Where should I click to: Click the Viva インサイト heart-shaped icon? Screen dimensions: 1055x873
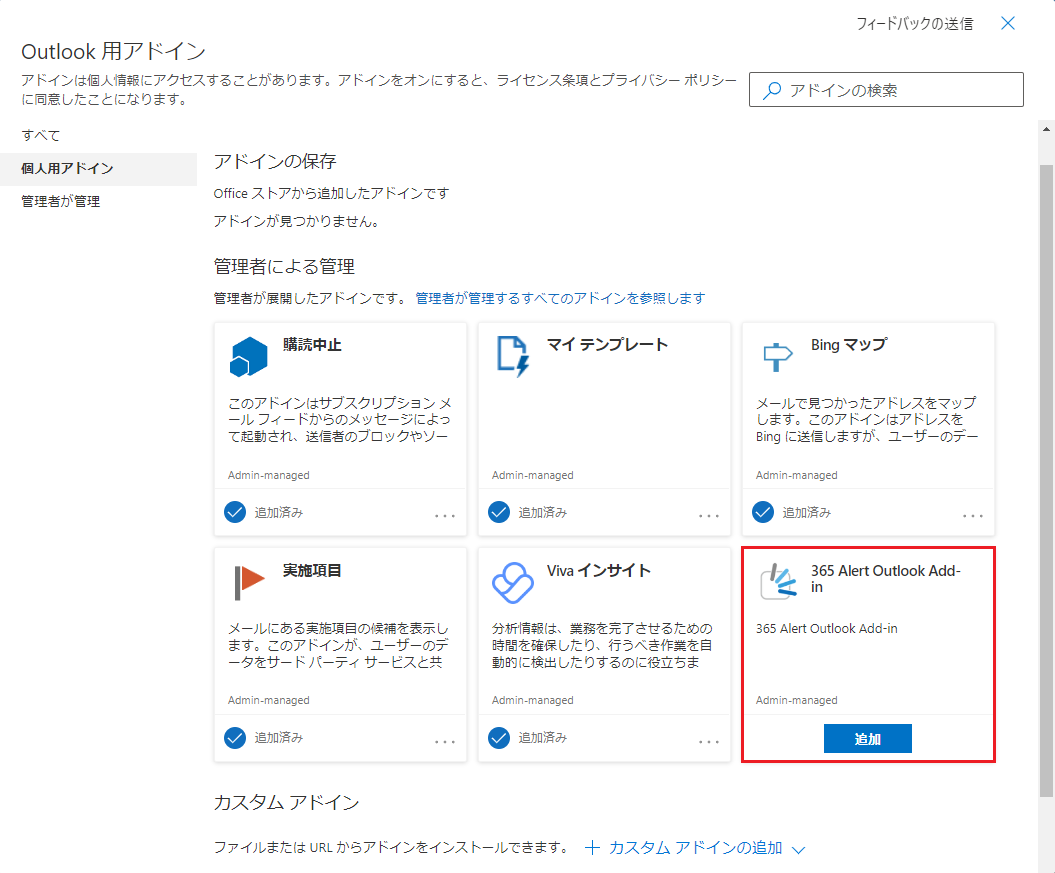coord(513,582)
